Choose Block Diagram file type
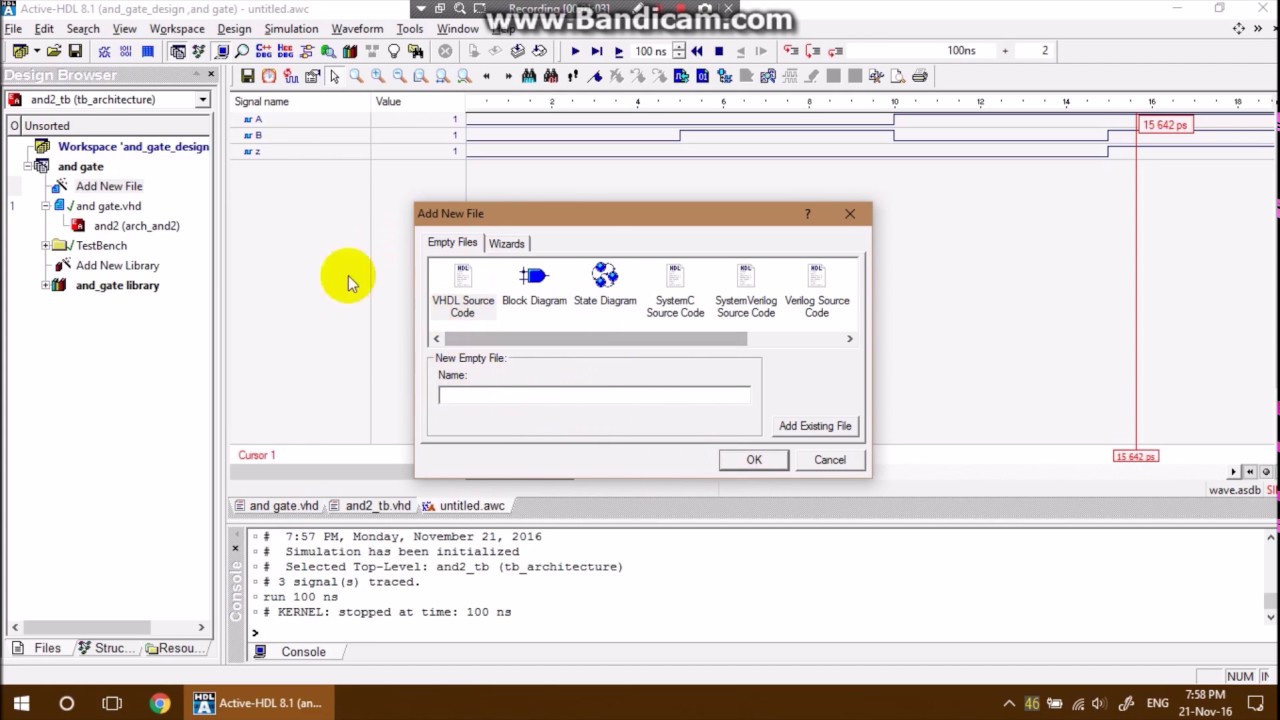 534,285
